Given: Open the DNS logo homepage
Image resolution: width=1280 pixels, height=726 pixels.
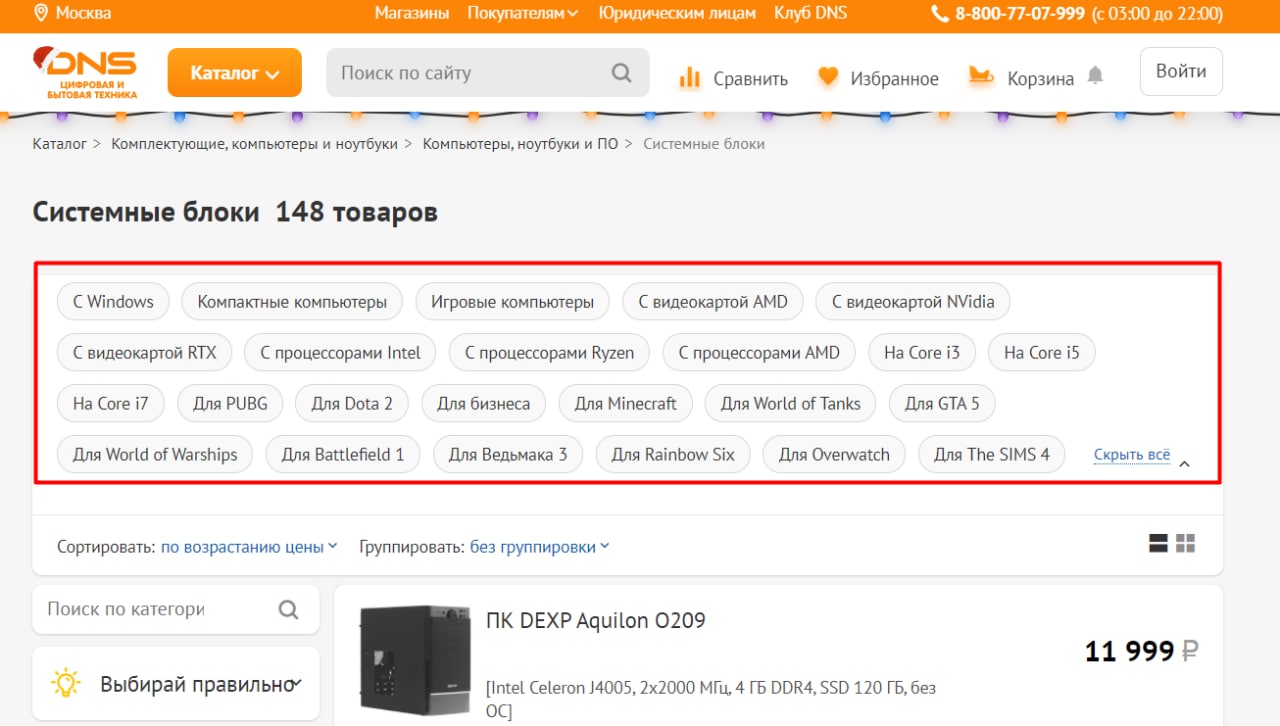Looking at the screenshot, I should click(x=84, y=72).
